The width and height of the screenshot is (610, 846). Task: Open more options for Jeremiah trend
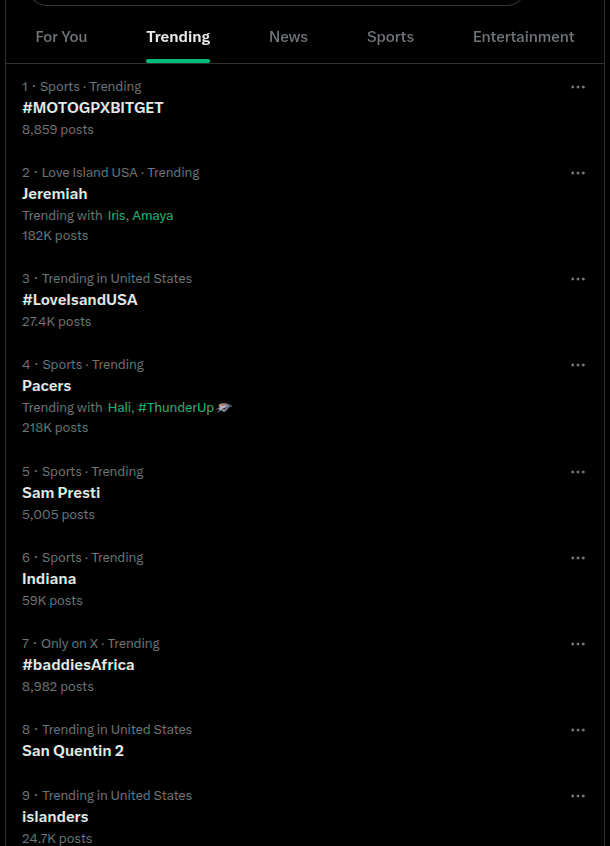point(578,173)
